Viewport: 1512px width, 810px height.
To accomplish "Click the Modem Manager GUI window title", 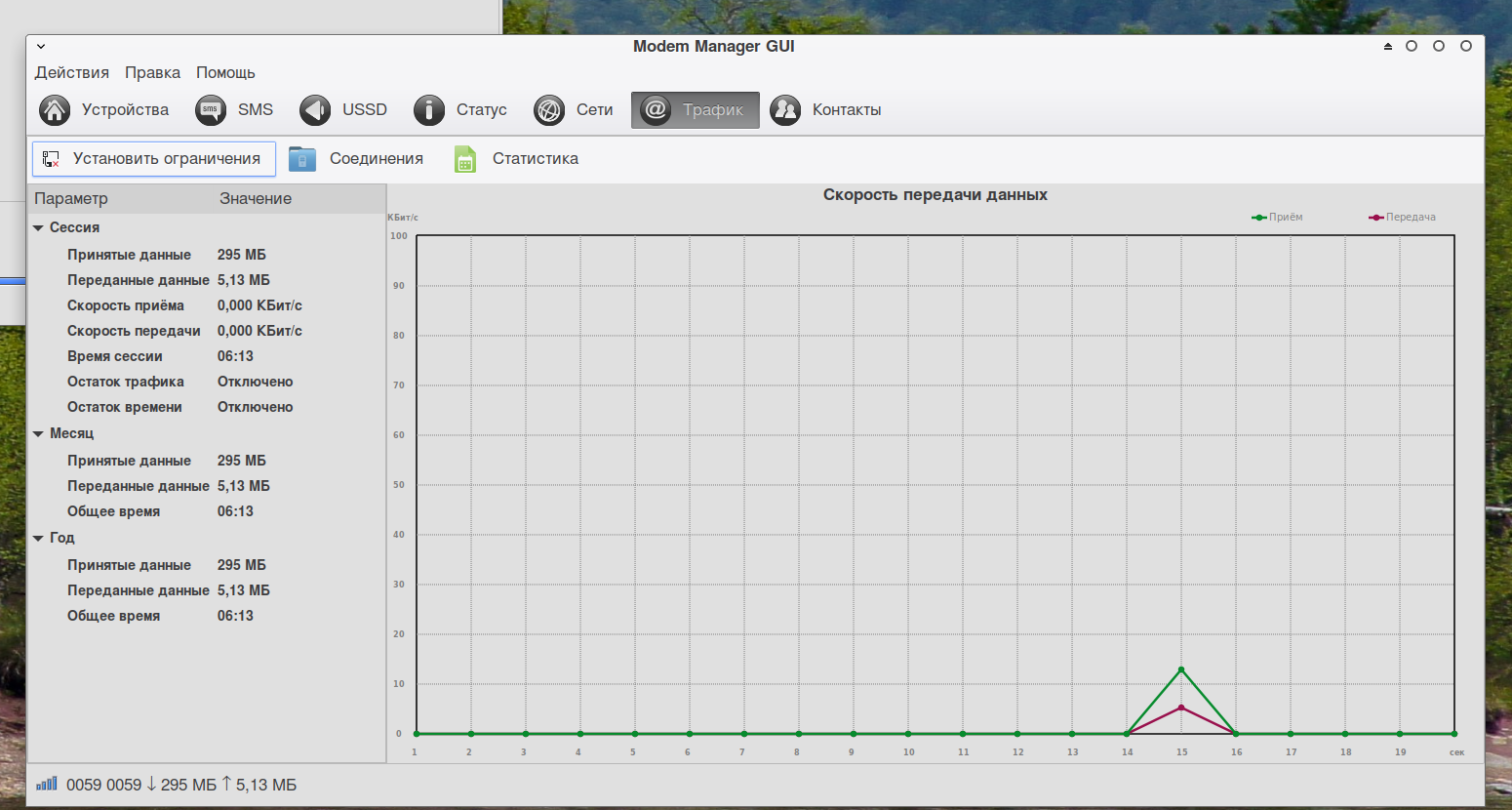I will [x=714, y=46].
